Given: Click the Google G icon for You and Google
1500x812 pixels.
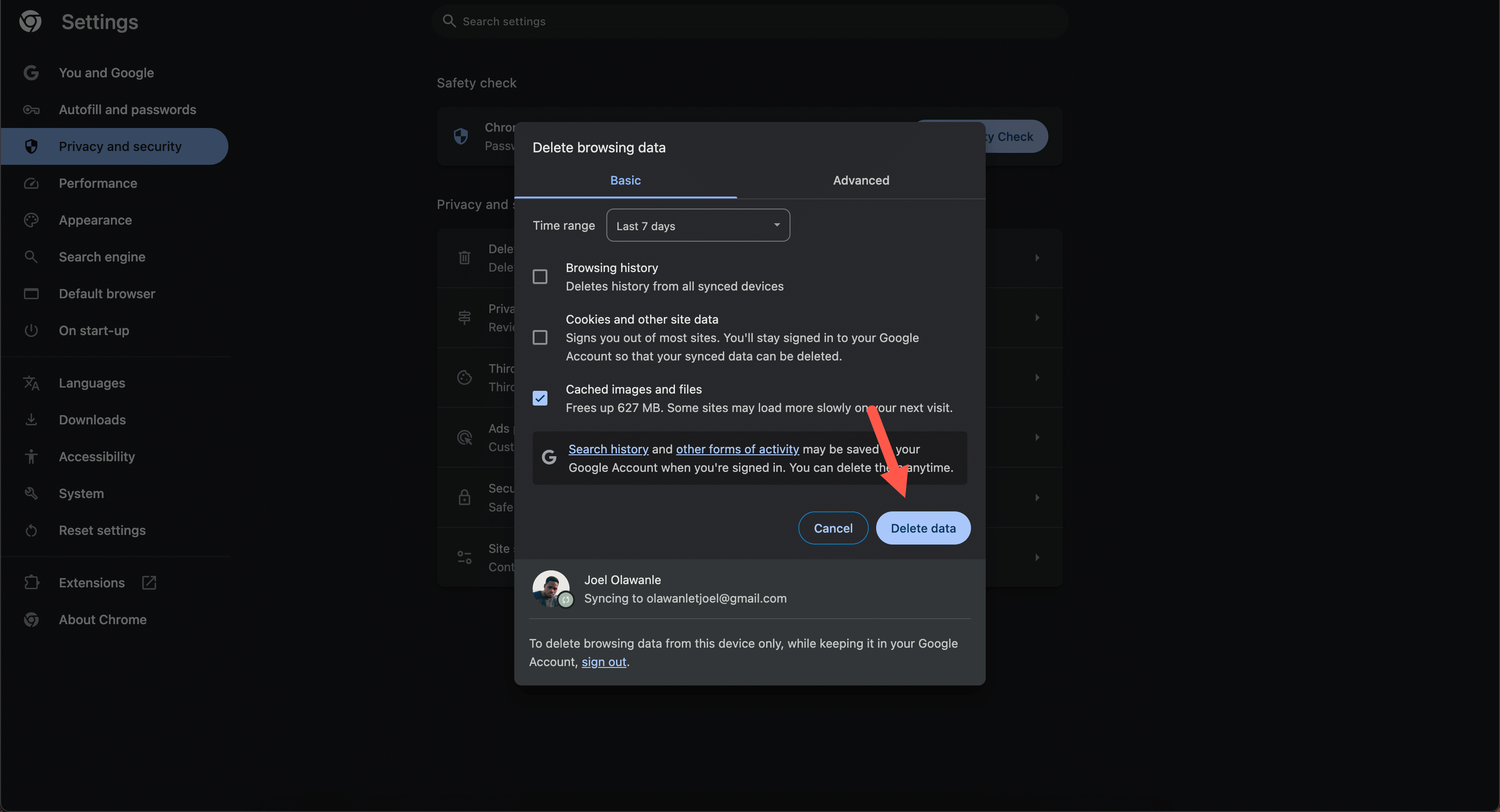Looking at the screenshot, I should click(x=31, y=73).
